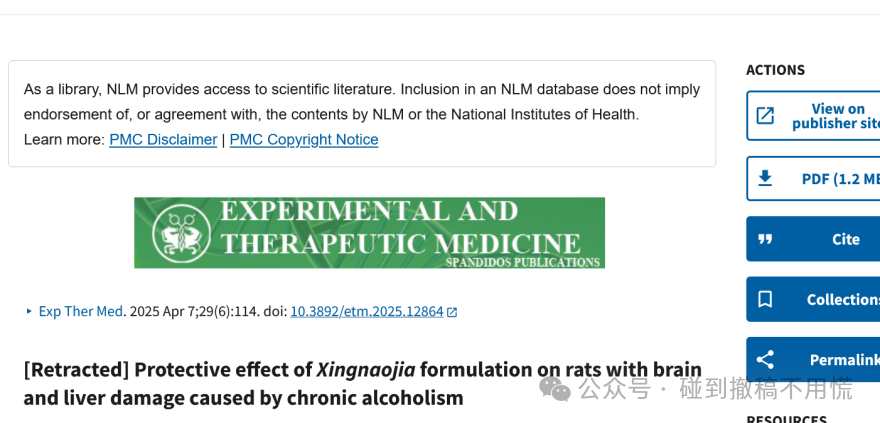880x423 pixels.
Task: Click the Experimental and Therapeutic Medicine banner
Action: coord(369,233)
